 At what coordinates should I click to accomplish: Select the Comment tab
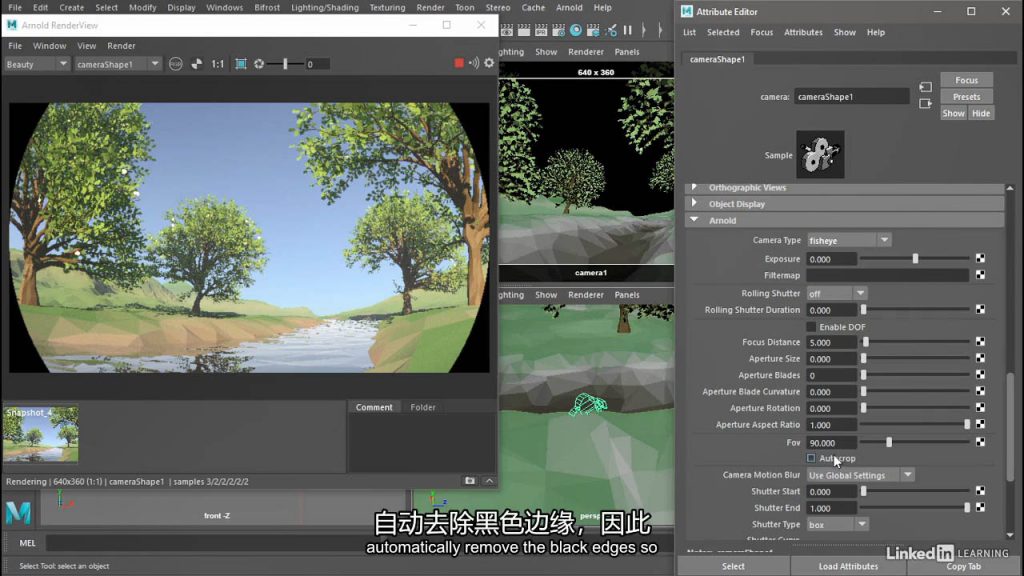tap(374, 407)
